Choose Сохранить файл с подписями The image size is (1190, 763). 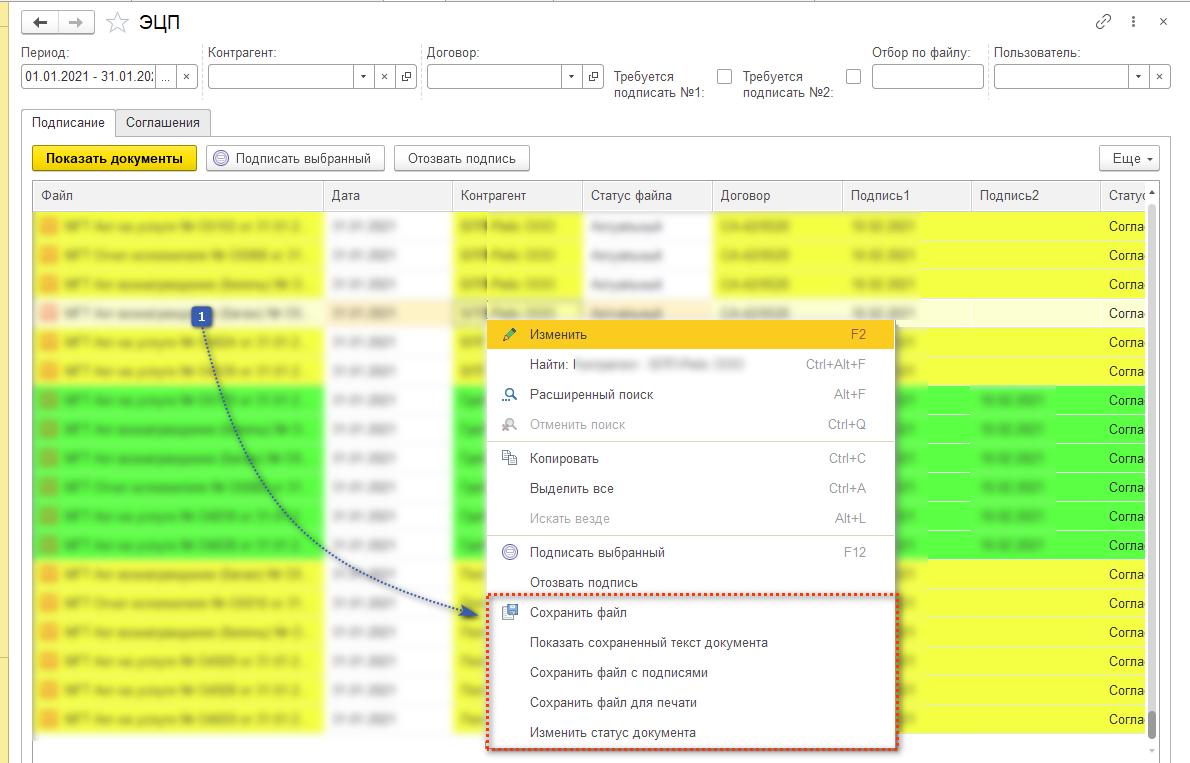coord(619,673)
